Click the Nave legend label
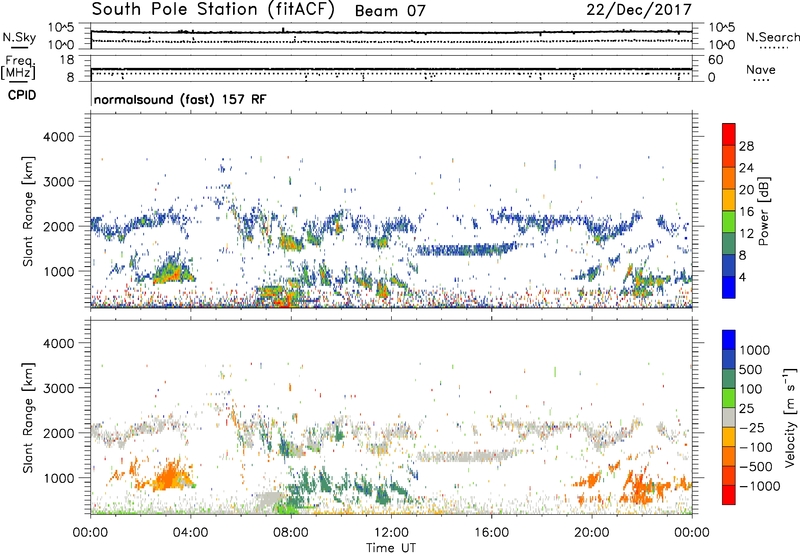This screenshot has height=554, width=800. 761,69
